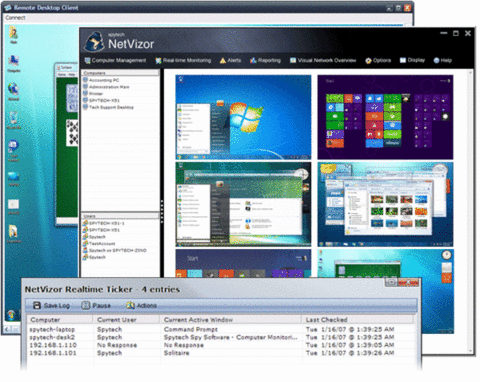Screen dimensions: 480x382
Task: Click the Options gear icon
Action: coord(368,61)
